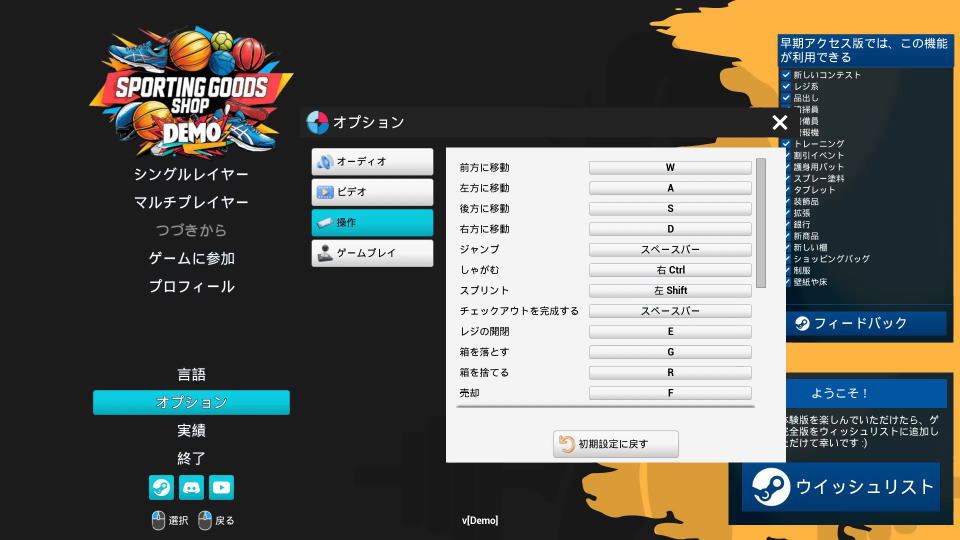Screen dimensions: 960x540
Task: Select マルチプレイヤー from the main menu
Action: click(191, 202)
